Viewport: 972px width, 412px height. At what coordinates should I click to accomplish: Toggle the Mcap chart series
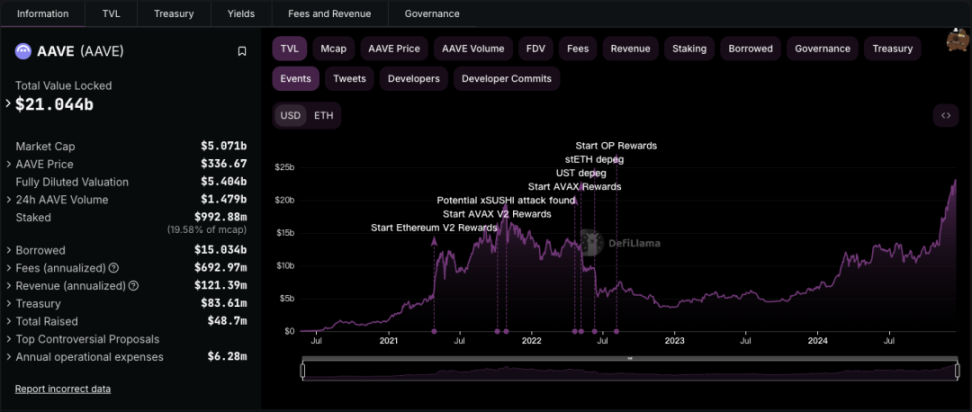(333, 49)
